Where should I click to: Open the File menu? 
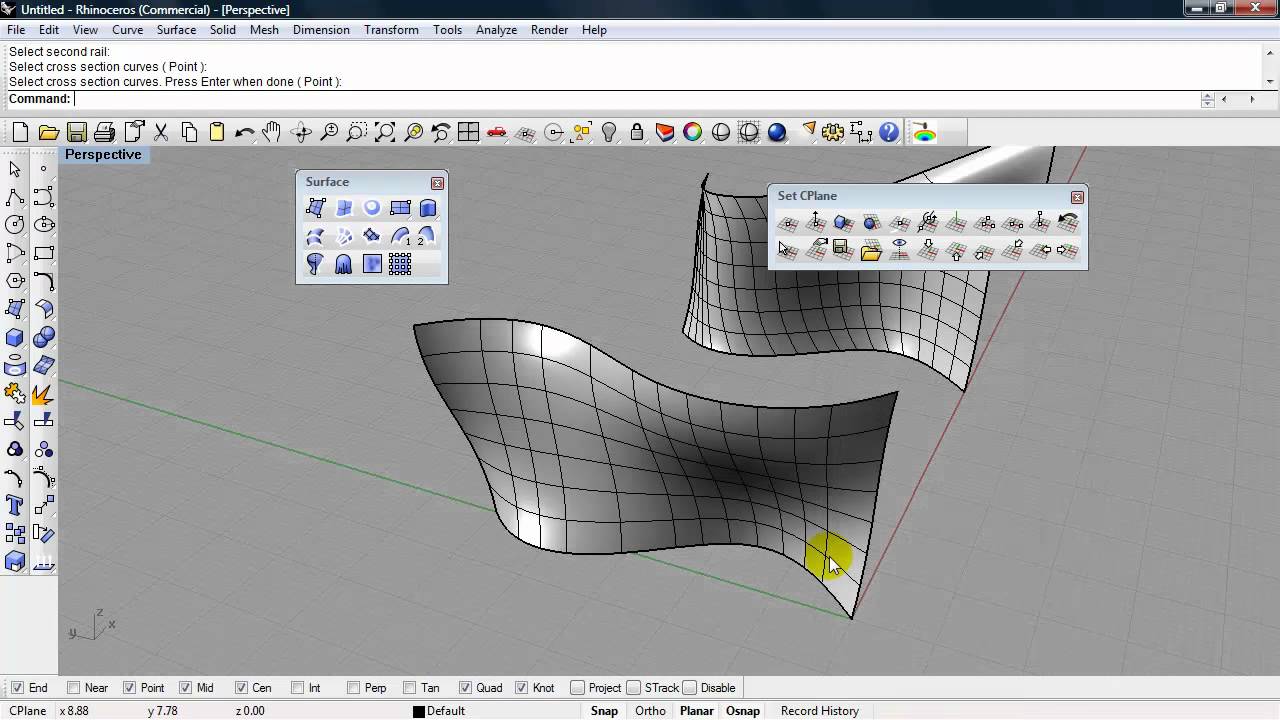(16, 30)
